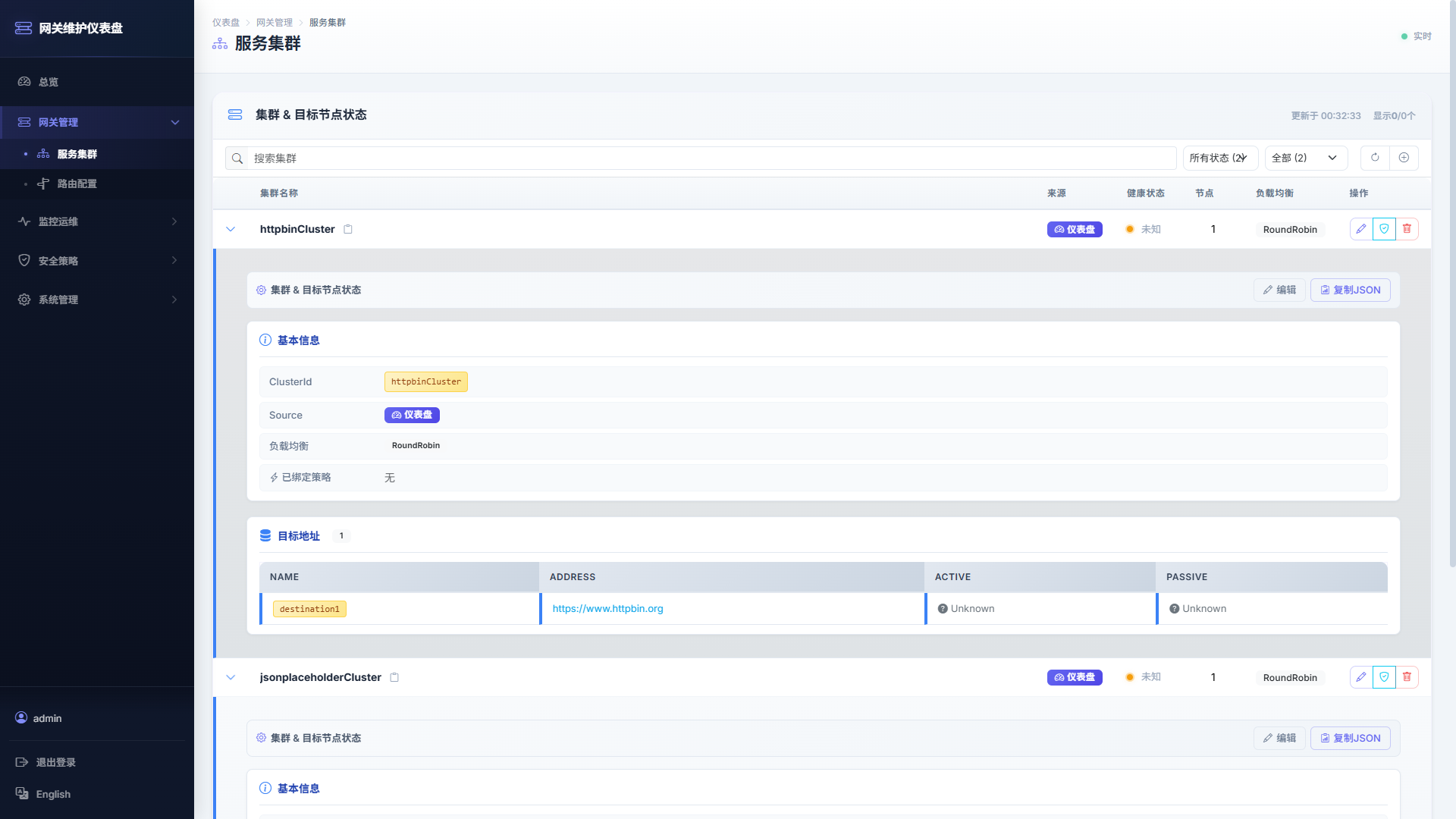This screenshot has width=1456, height=819.
Task: Open the 所有状态 status filter dropdown
Action: tap(1220, 158)
